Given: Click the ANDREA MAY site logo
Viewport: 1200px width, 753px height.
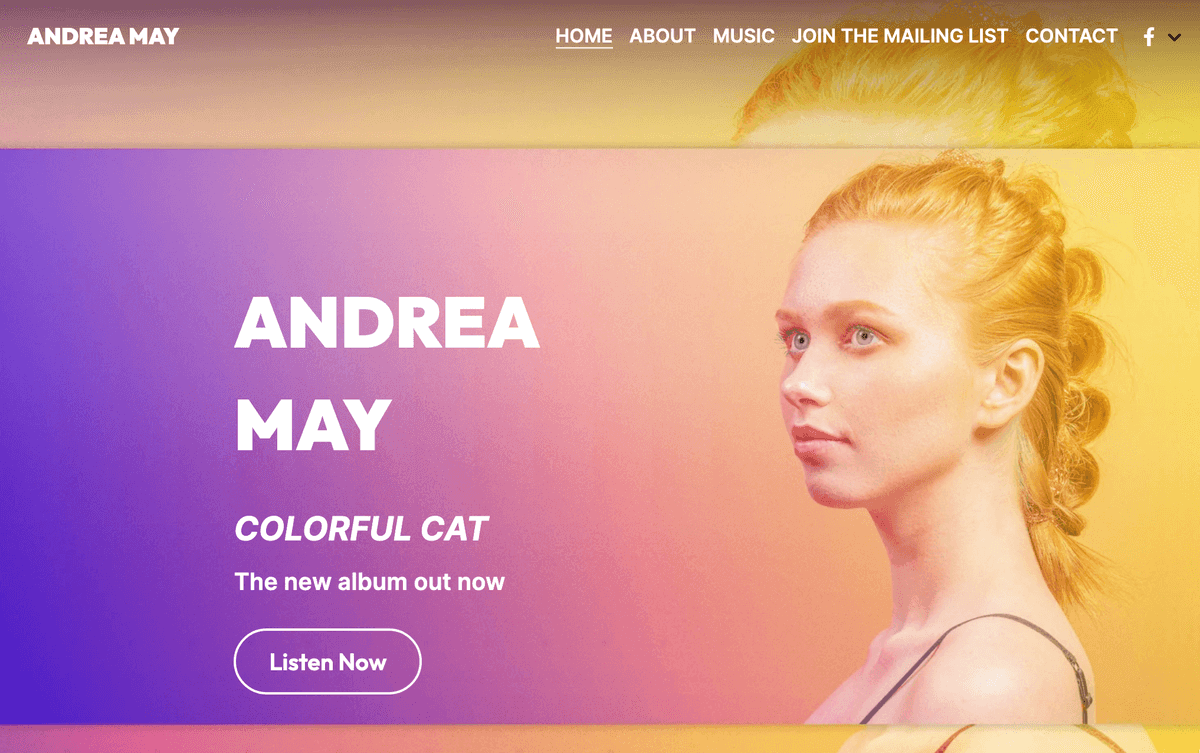Looking at the screenshot, I should coord(103,37).
